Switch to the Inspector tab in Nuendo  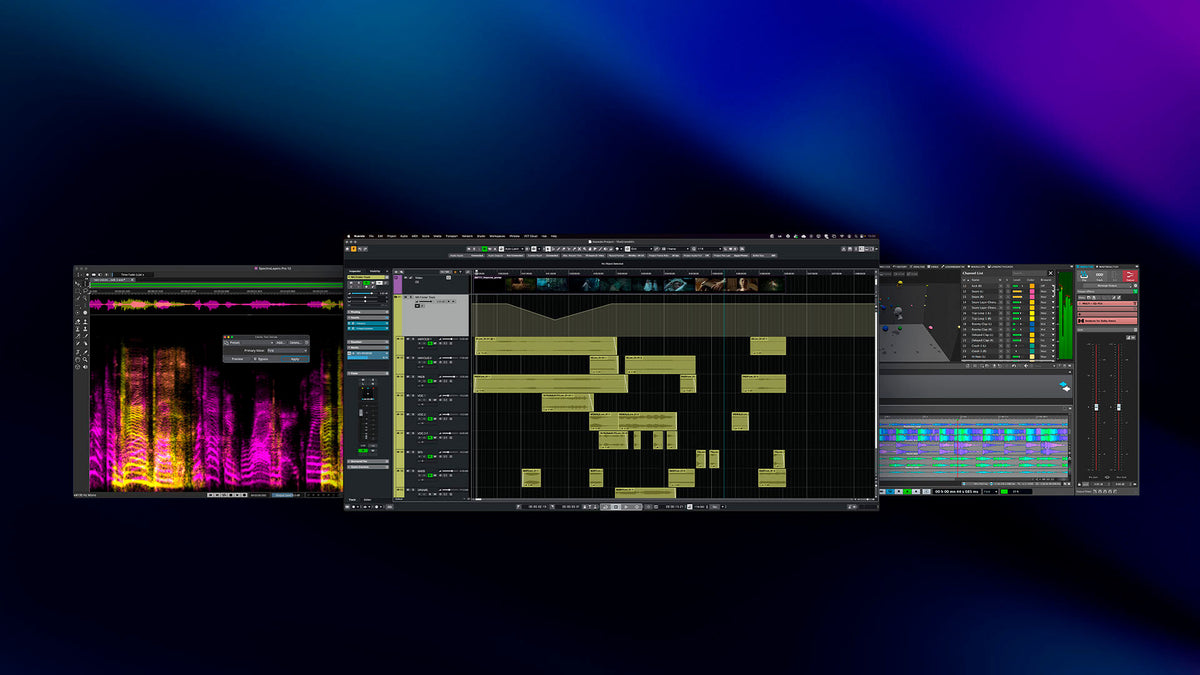pyautogui.click(x=355, y=271)
